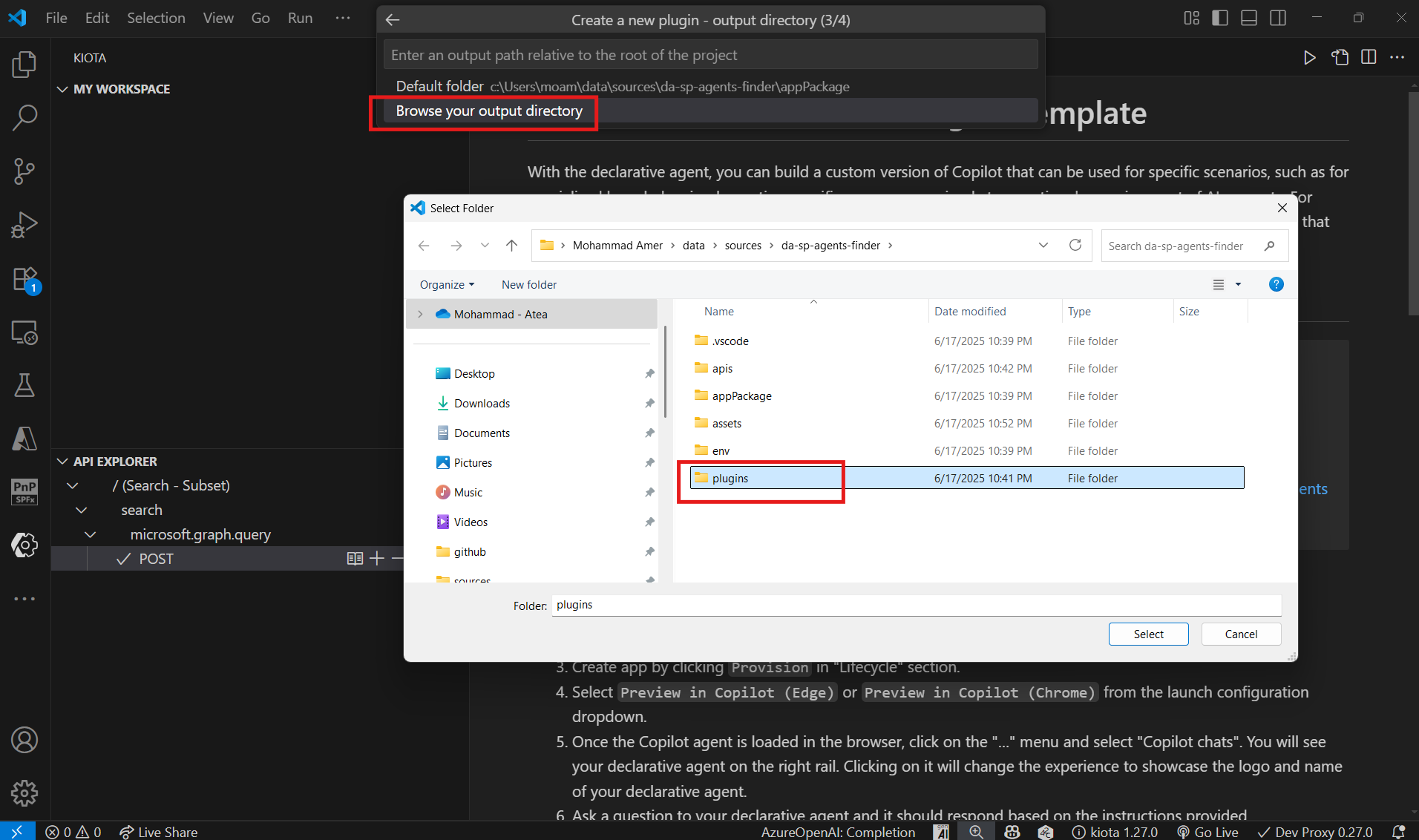Select the apis folder
This screenshot has width=1419, height=840.
pyautogui.click(x=967, y=368)
